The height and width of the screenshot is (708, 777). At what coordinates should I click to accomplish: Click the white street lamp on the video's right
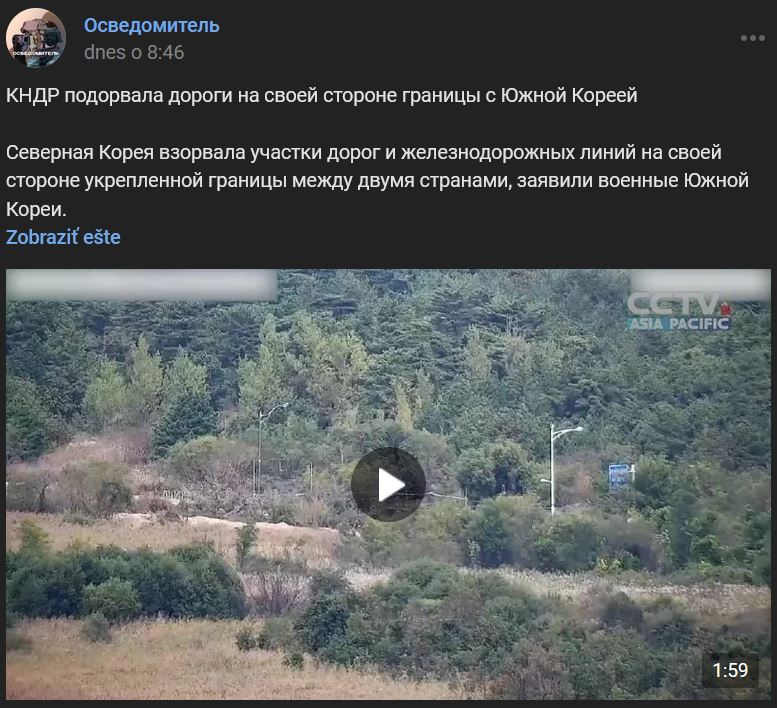click(560, 468)
